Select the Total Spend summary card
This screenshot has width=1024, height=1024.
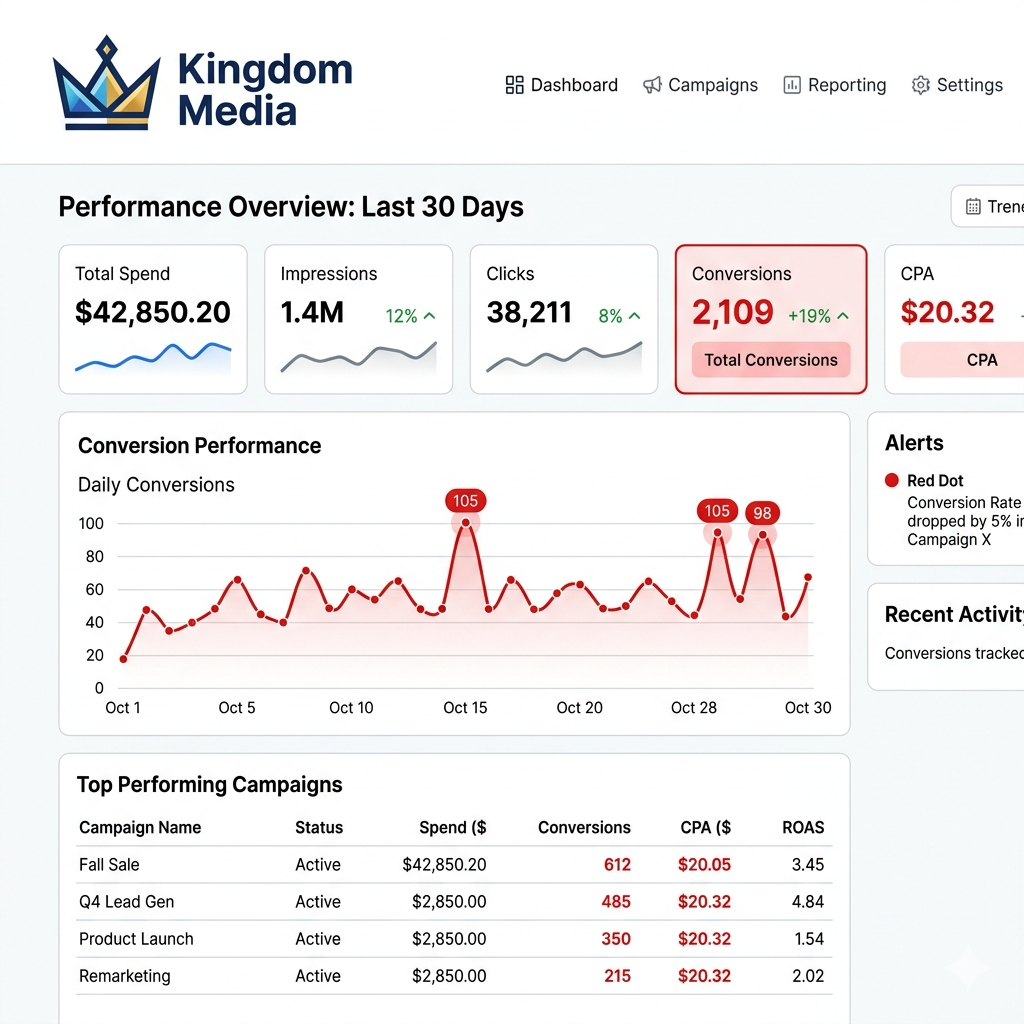click(153, 319)
